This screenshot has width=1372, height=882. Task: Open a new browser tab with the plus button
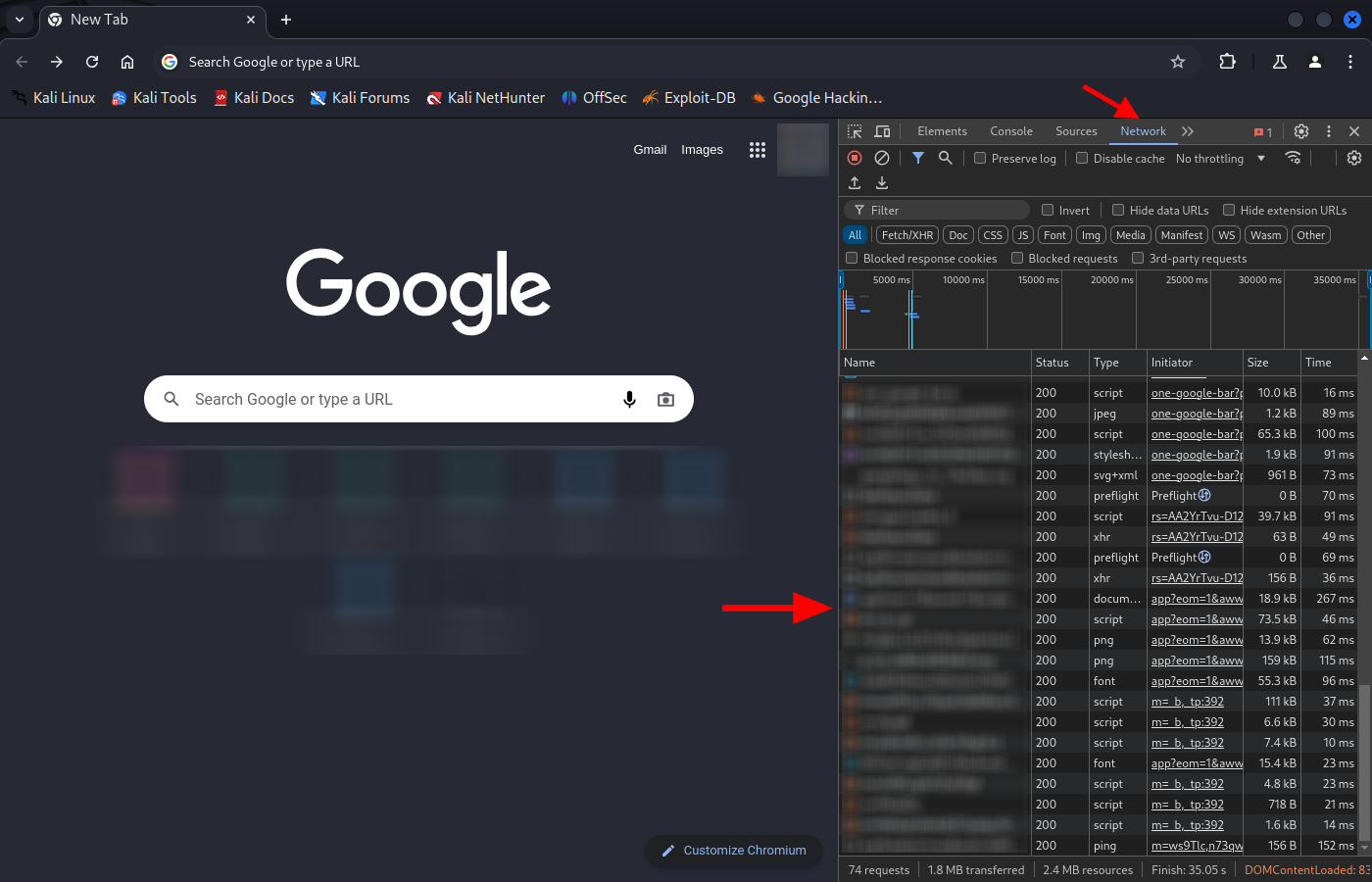(x=286, y=20)
